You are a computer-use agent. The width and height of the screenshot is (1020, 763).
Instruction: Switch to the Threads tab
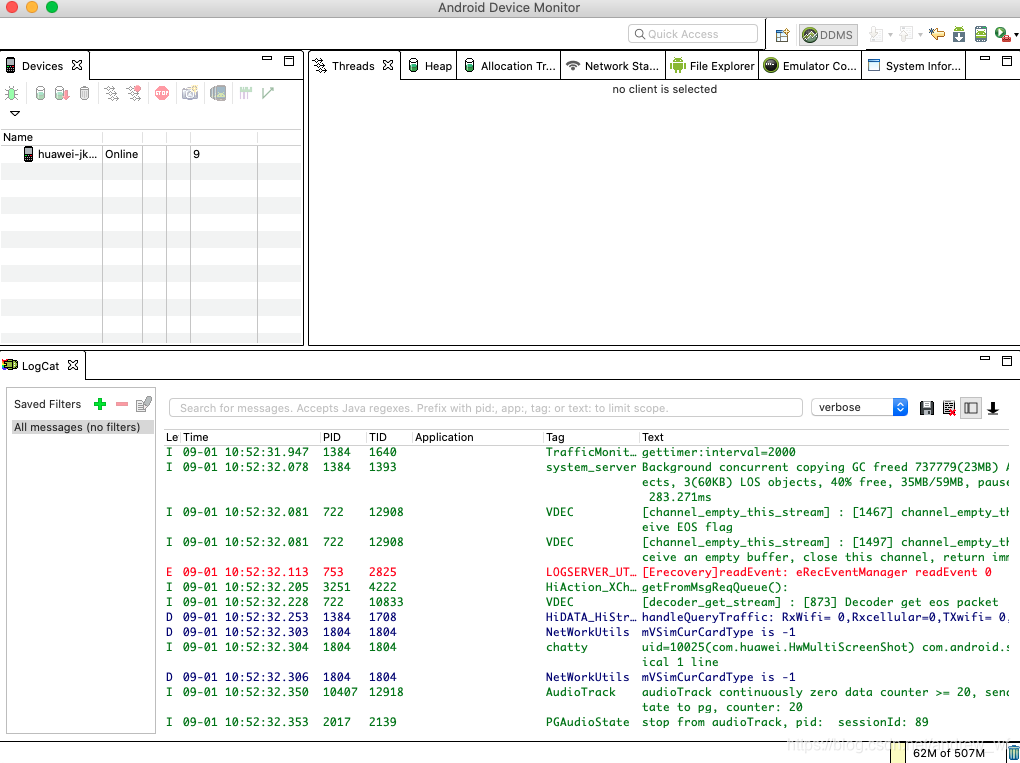[353, 66]
